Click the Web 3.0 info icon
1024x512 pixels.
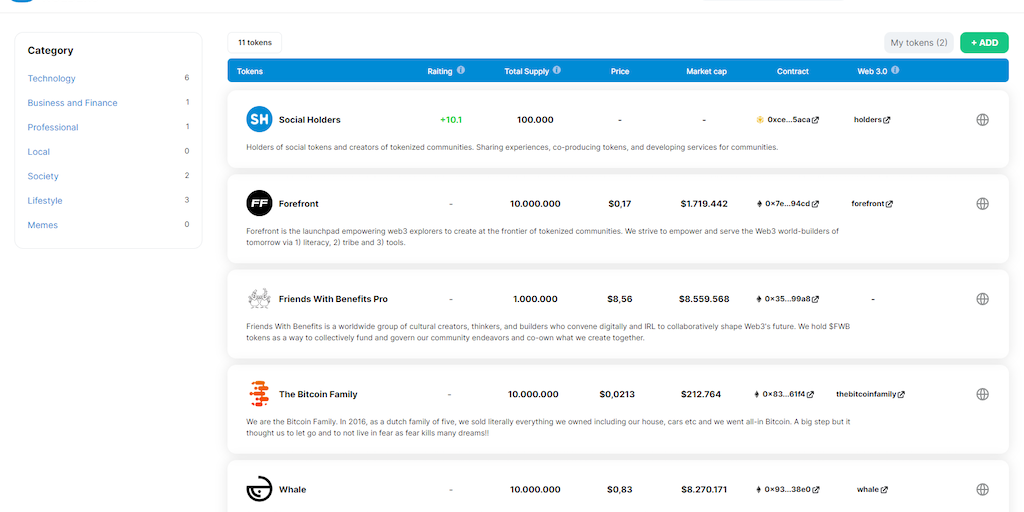tap(895, 71)
